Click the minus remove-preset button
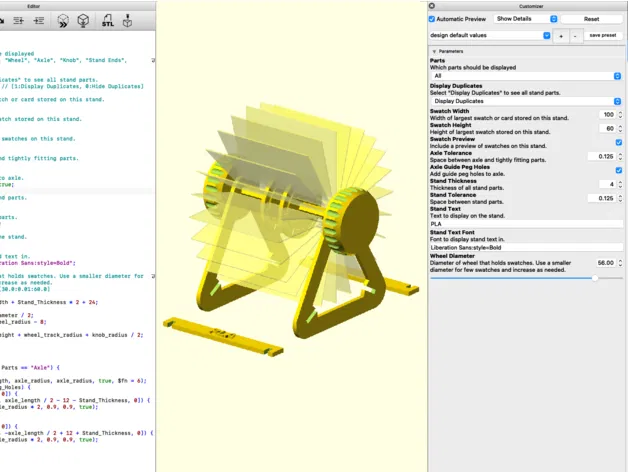Image resolution: width=628 pixels, height=472 pixels. click(x=574, y=35)
